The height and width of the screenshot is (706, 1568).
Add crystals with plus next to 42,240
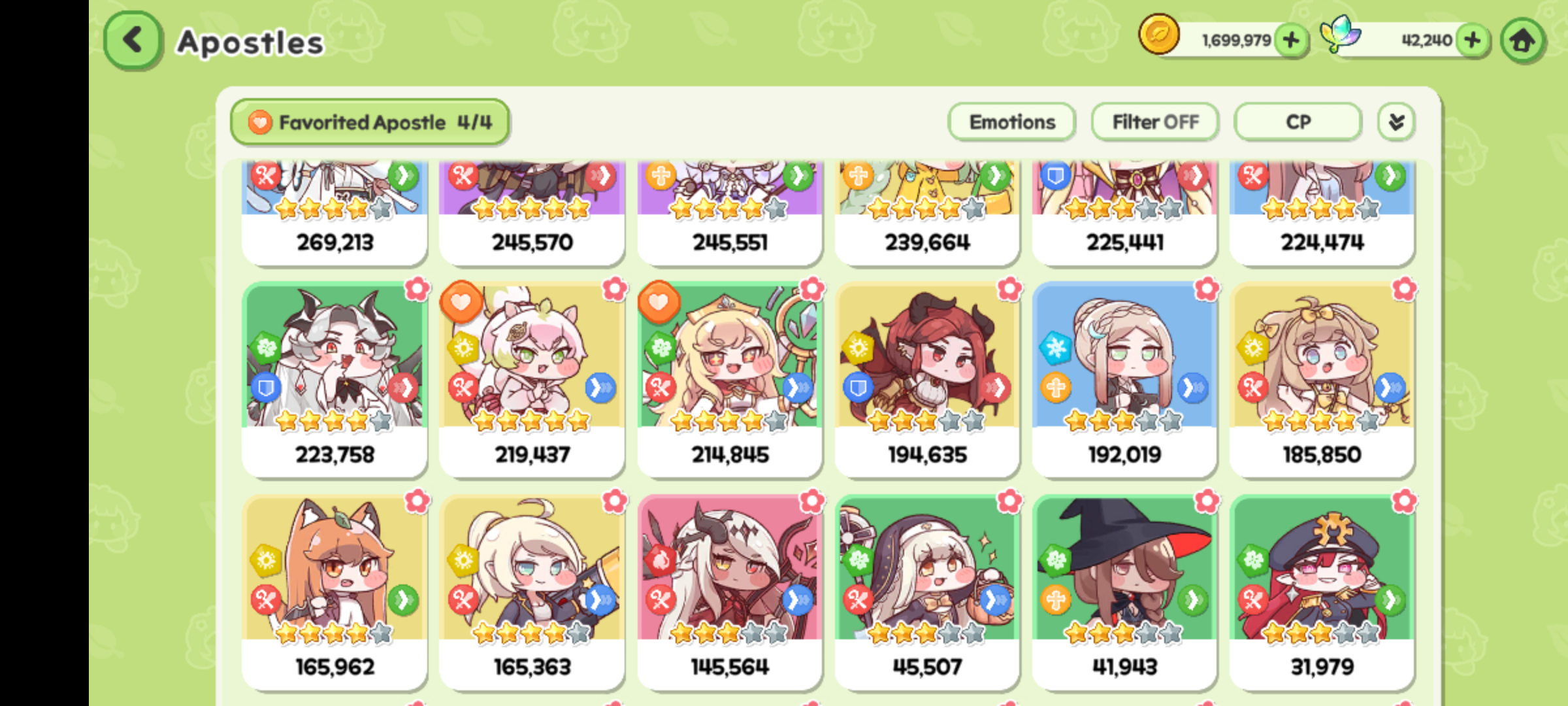click(x=1473, y=41)
